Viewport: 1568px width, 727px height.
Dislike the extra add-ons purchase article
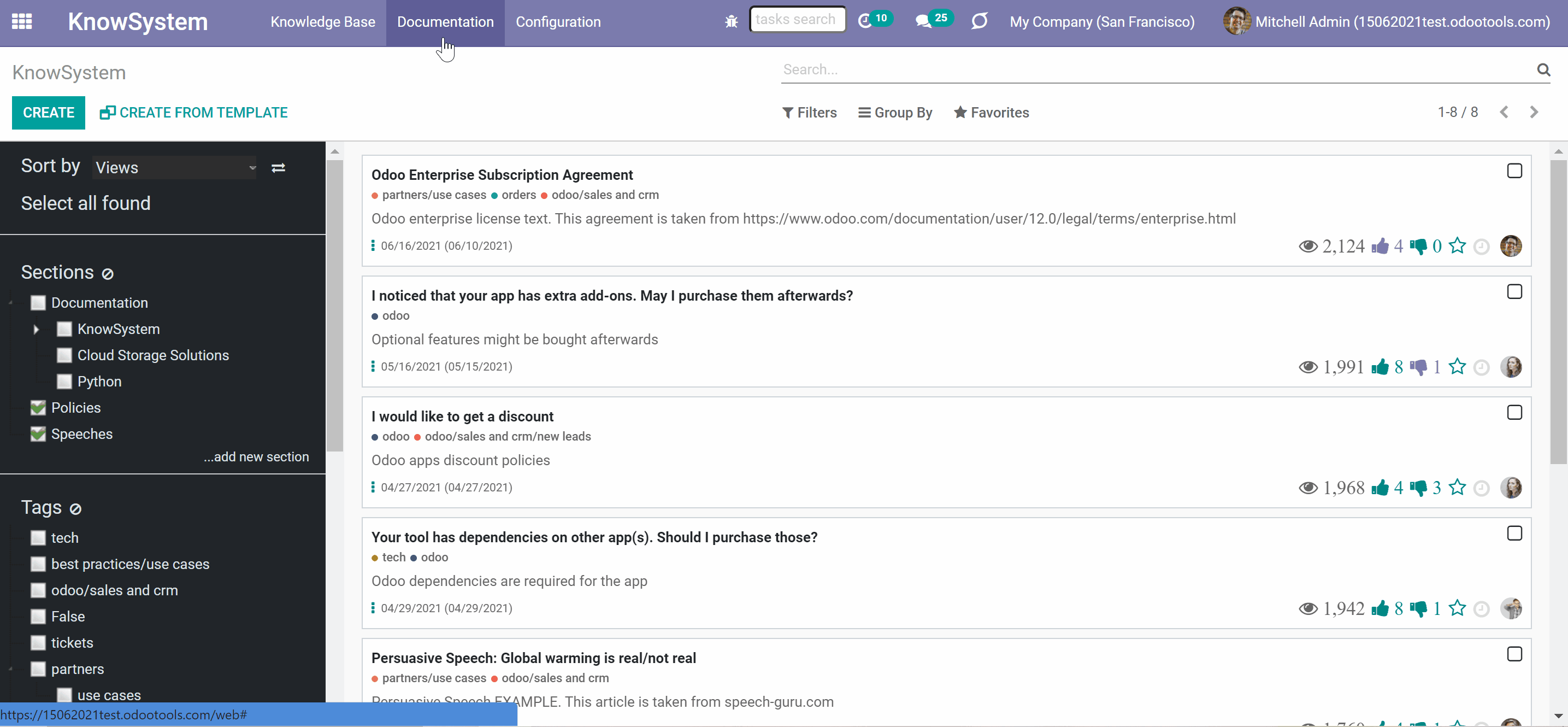[x=1418, y=367]
